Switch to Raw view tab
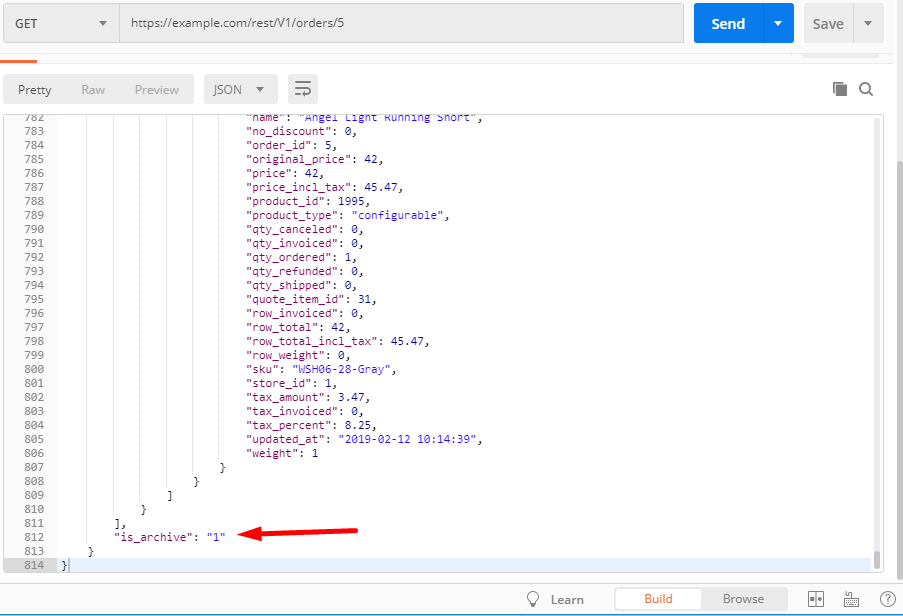The image size is (903, 616). point(93,89)
